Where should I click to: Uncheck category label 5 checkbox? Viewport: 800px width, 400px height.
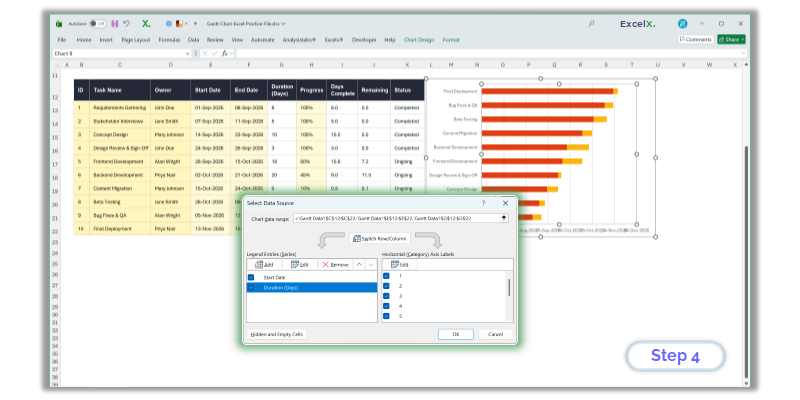[x=386, y=316]
